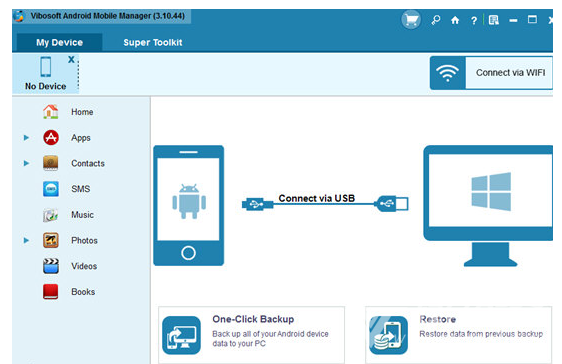Screen dimensions: 562x364
Task: Close the No Device tab with X
Action: point(71,59)
